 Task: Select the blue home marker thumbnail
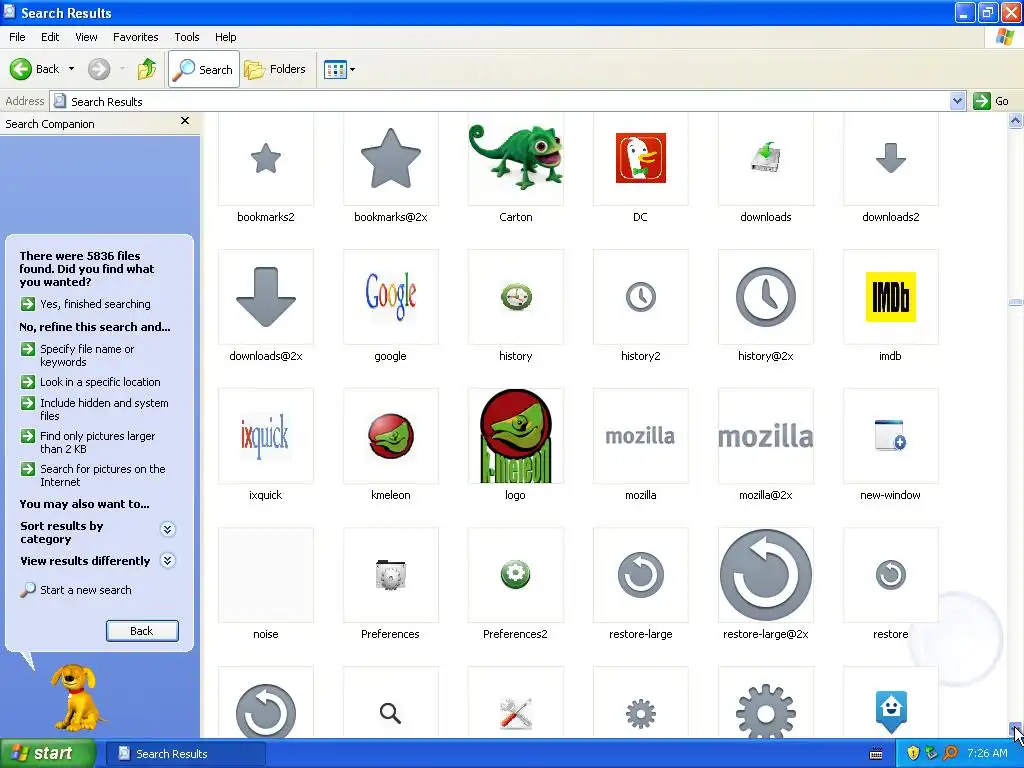(891, 703)
